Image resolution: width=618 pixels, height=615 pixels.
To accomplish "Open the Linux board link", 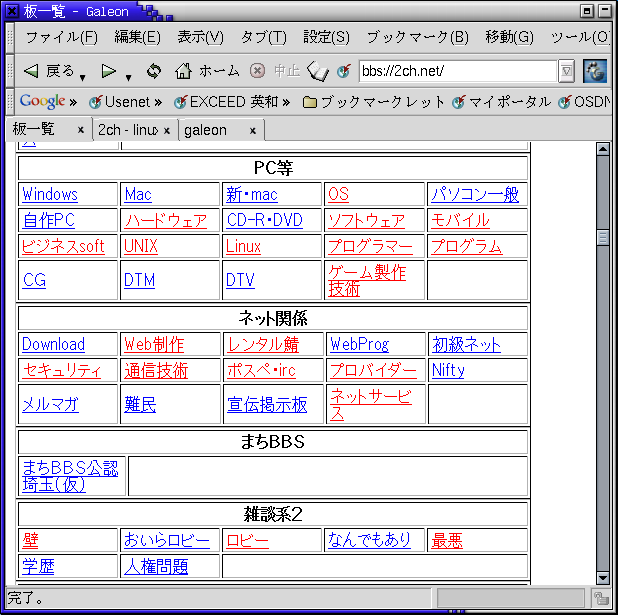I will [243, 246].
